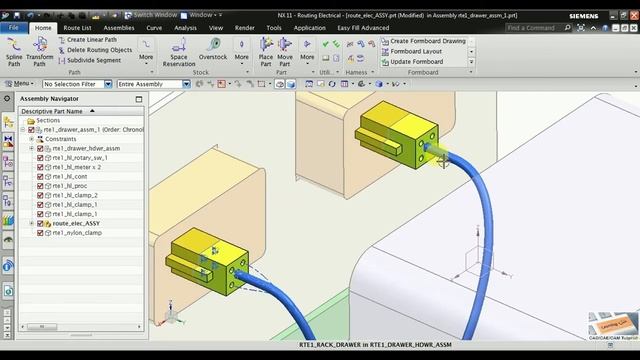Switch to the Assemblies tab
The height and width of the screenshot is (360, 640).
pos(119,28)
